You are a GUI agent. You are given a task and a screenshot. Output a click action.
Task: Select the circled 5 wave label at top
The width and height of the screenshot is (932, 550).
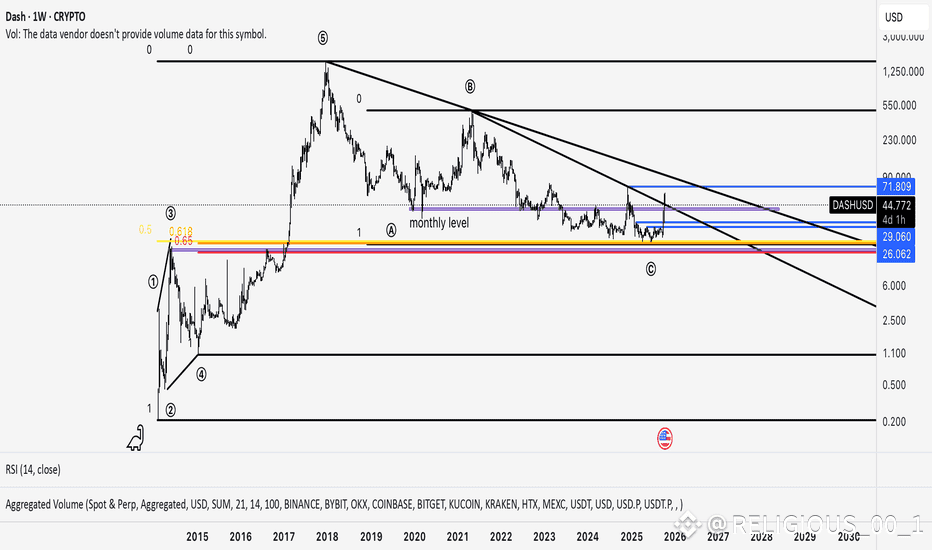(322, 39)
